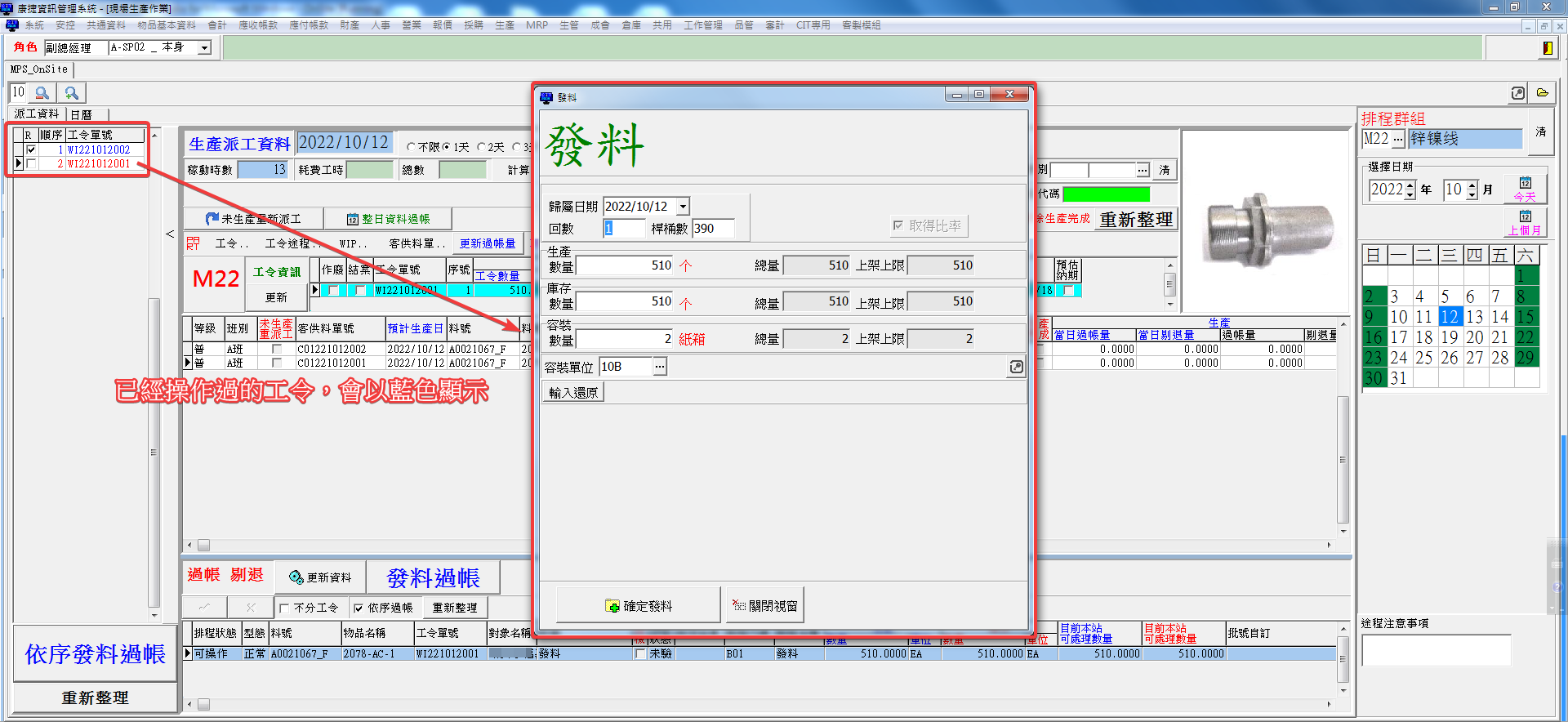Open the 歸屬日期 date dropdown
The height and width of the screenshot is (722, 1568).
click(683, 207)
